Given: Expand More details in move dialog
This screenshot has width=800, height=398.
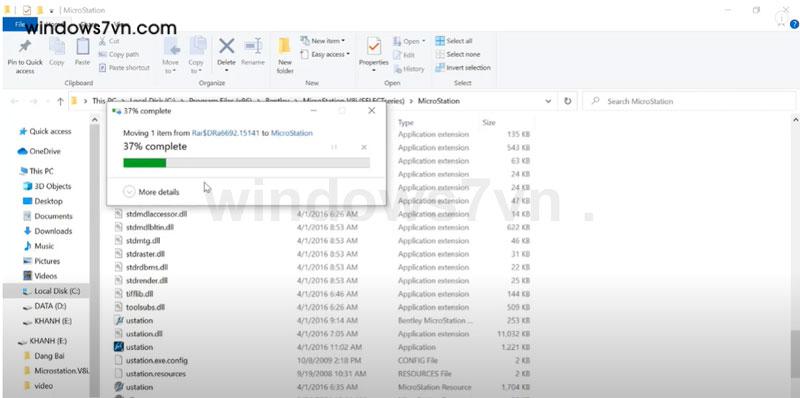Looking at the screenshot, I should 152,192.
